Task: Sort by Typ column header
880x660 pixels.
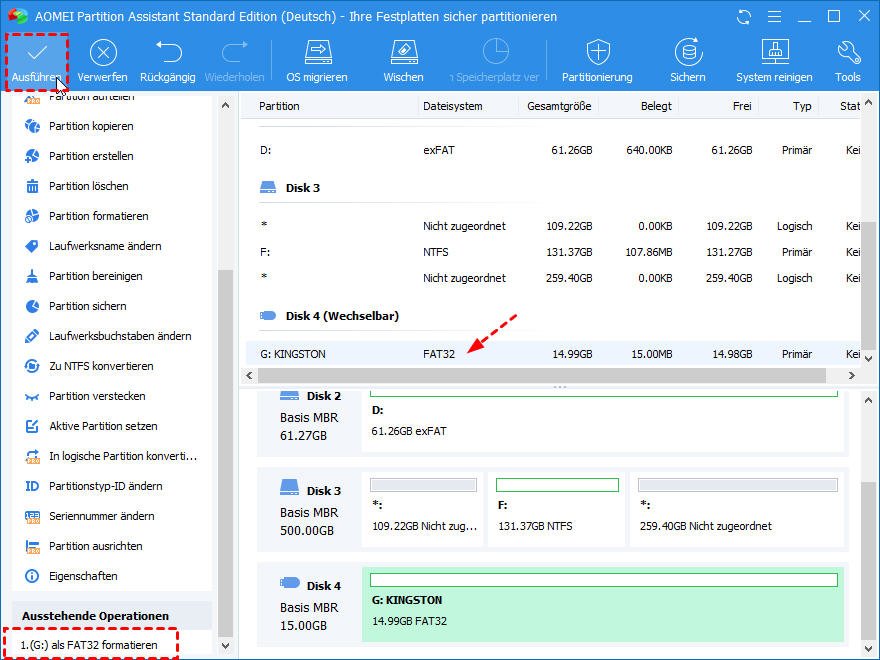Action: [x=802, y=106]
